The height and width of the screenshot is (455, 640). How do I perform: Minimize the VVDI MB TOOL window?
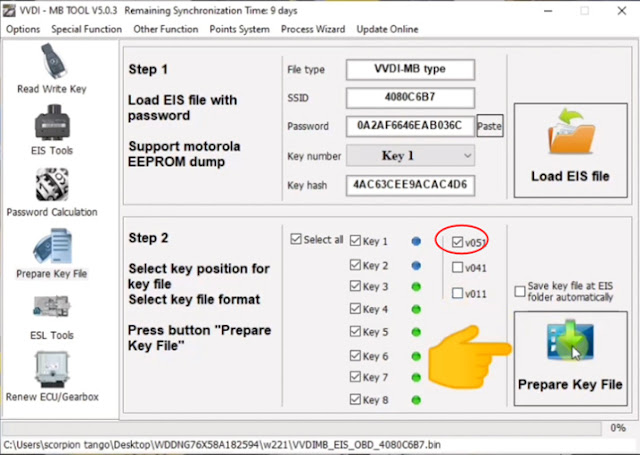pos(548,11)
